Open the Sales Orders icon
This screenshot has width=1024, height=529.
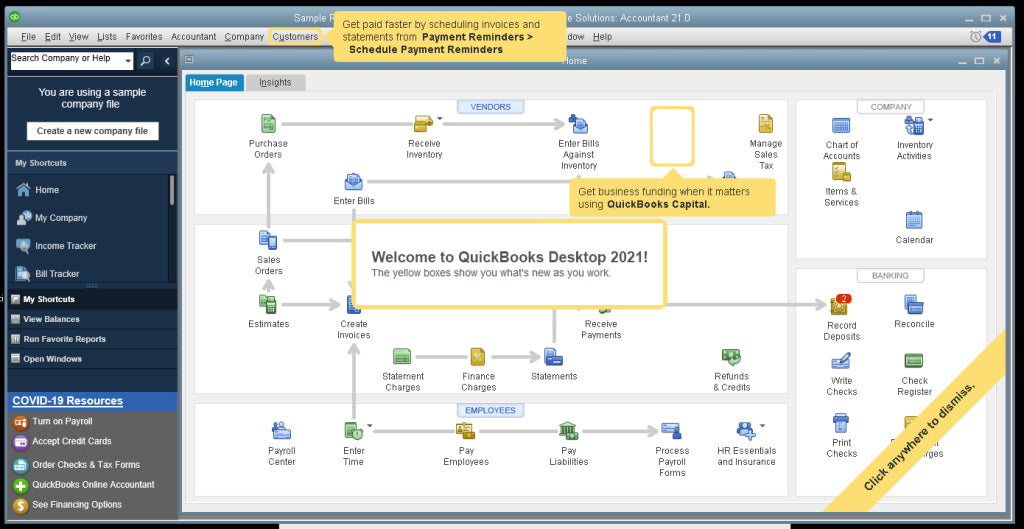coord(268,240)
